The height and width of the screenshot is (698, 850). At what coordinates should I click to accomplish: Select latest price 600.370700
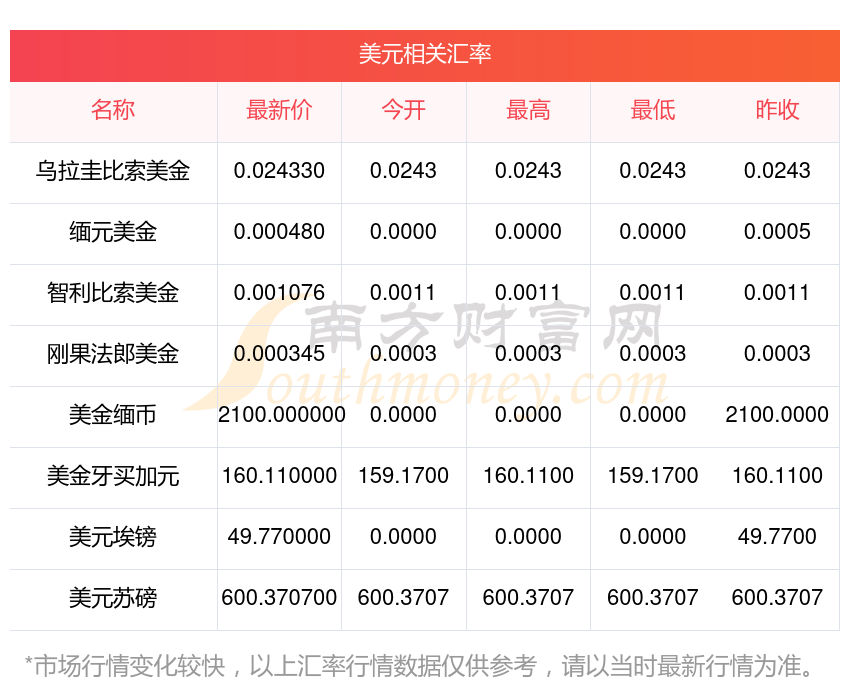click(279, 598)
